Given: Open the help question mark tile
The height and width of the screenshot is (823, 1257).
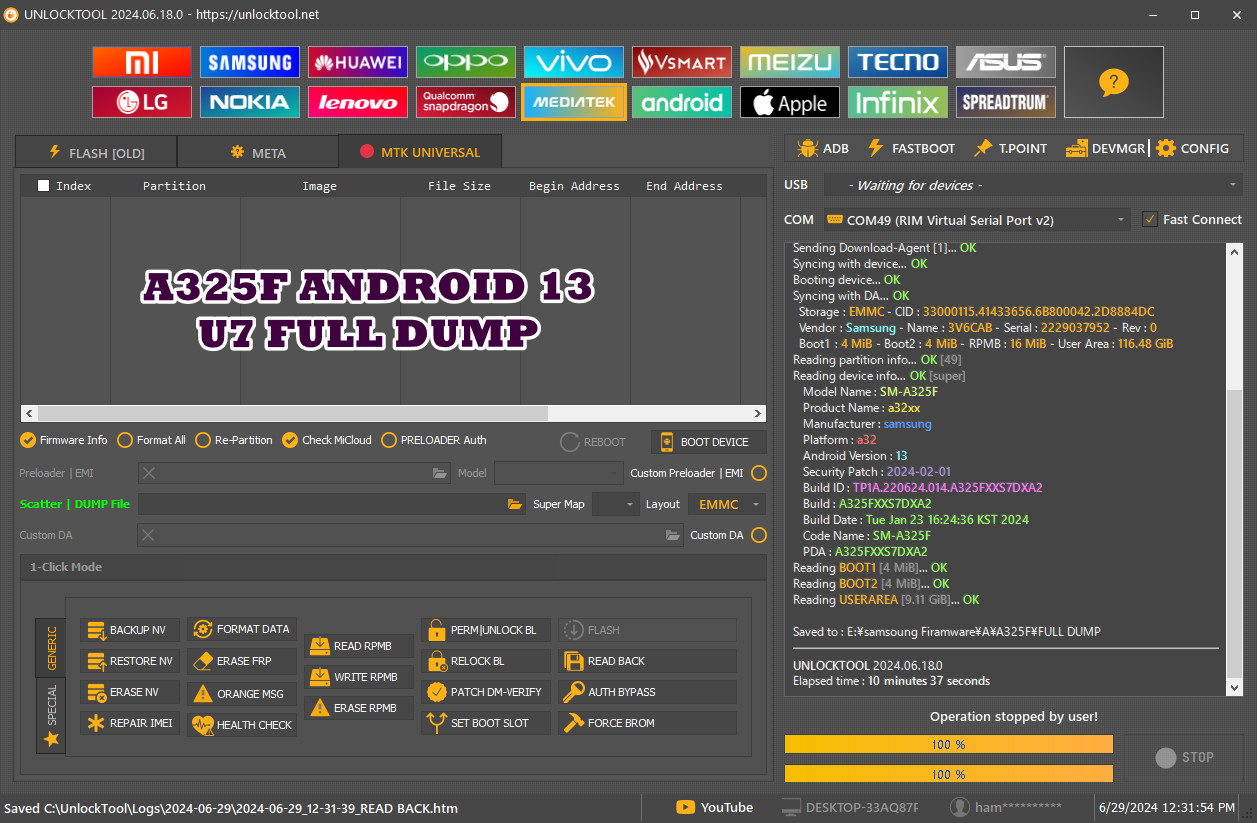Looking at the screenshot, I should [1114, 82].
